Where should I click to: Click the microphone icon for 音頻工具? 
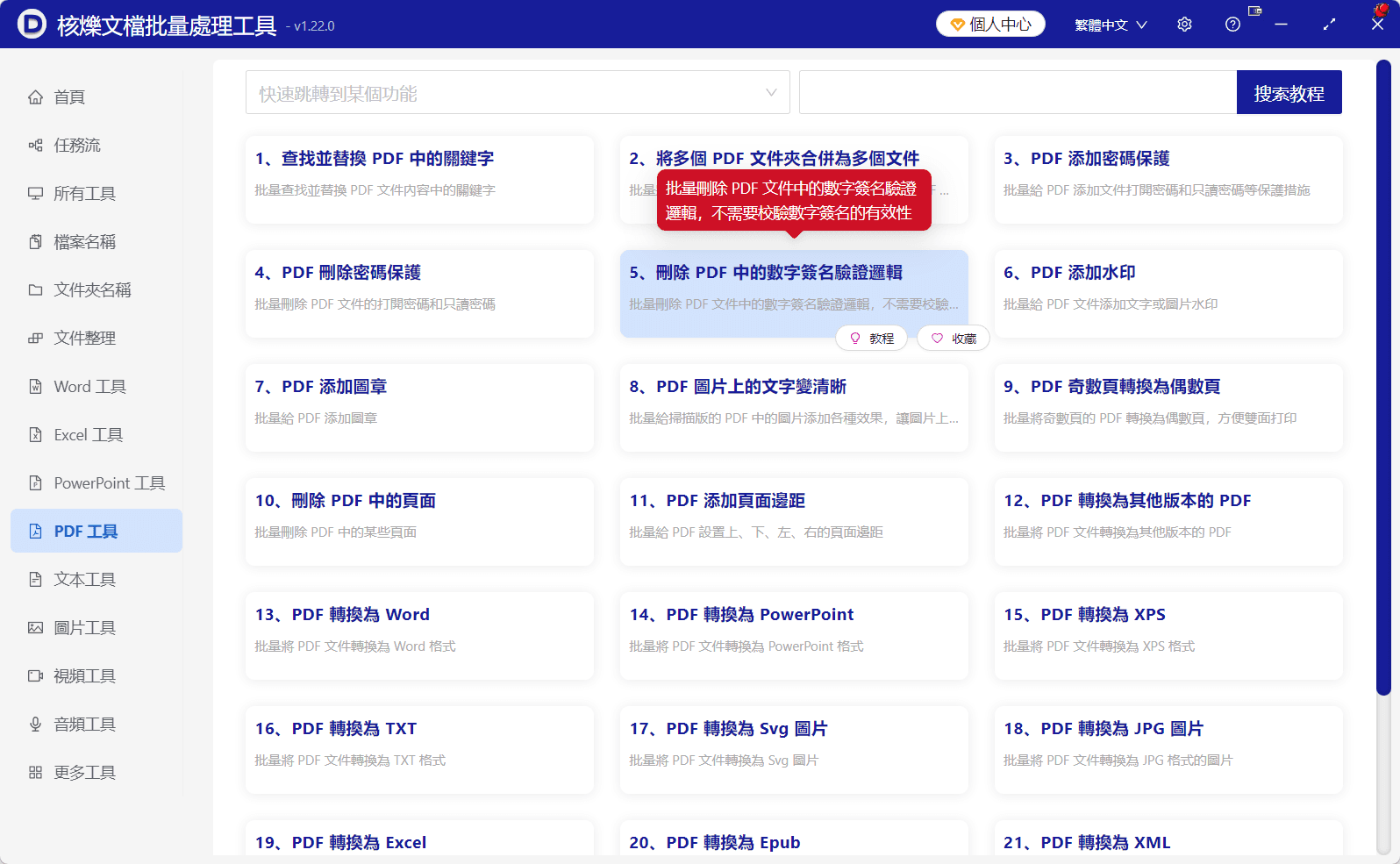click(x=35, y=725)
